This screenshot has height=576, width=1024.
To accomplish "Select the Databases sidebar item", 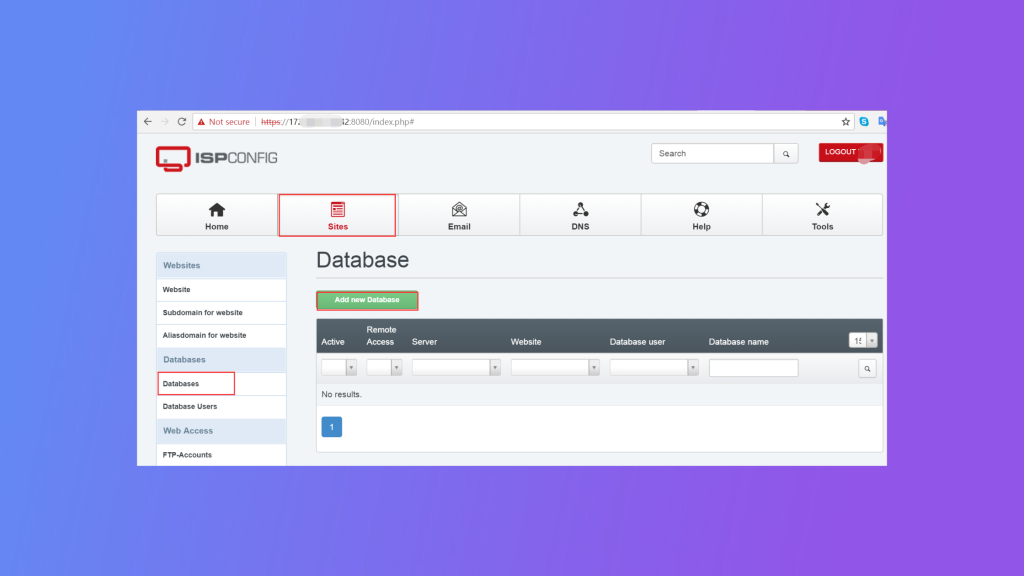I will coord(196,383).
